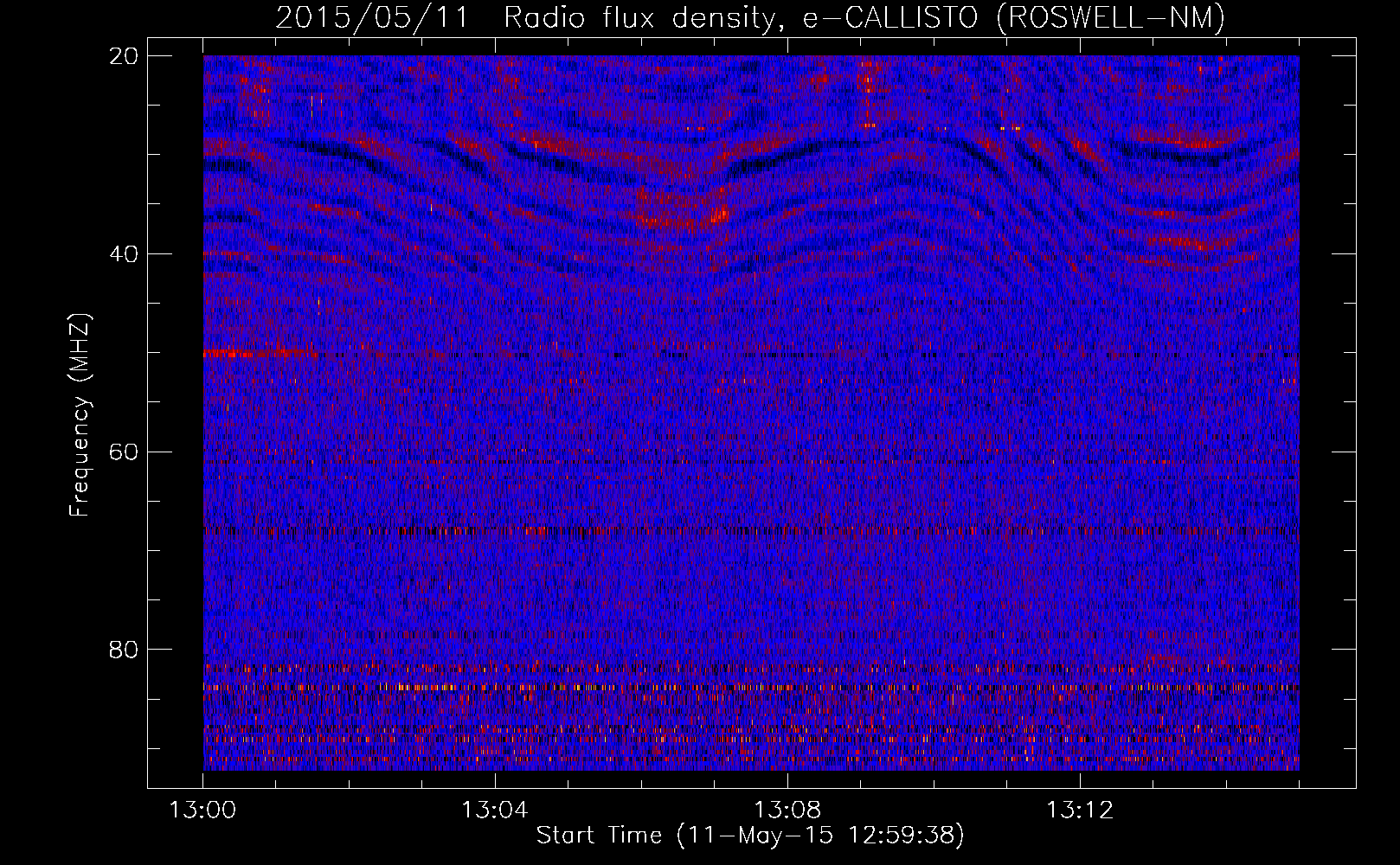Click the 'Start Time (11-May-15 12:59:38)' label

click(x=750, y=836)
